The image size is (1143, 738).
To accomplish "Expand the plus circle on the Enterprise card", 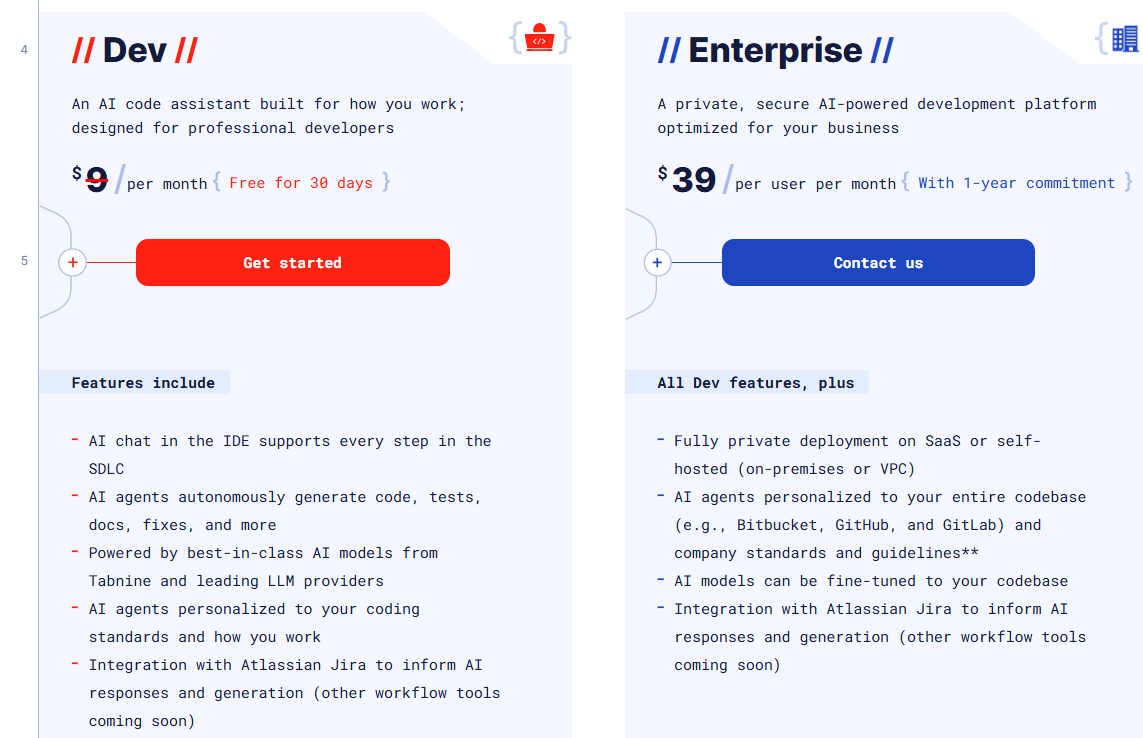I will 657,262.
